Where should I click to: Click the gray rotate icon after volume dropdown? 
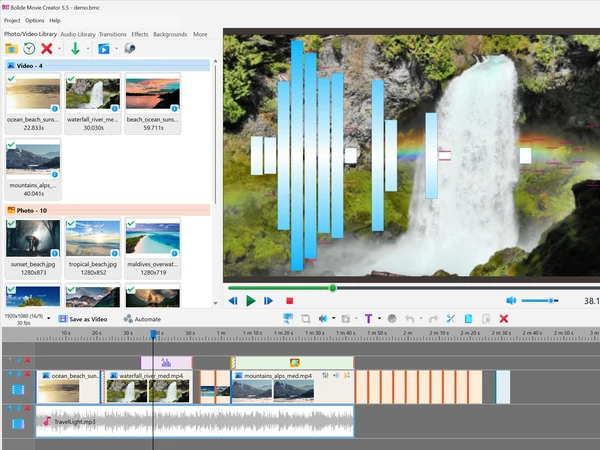click(x=346, y=319)
